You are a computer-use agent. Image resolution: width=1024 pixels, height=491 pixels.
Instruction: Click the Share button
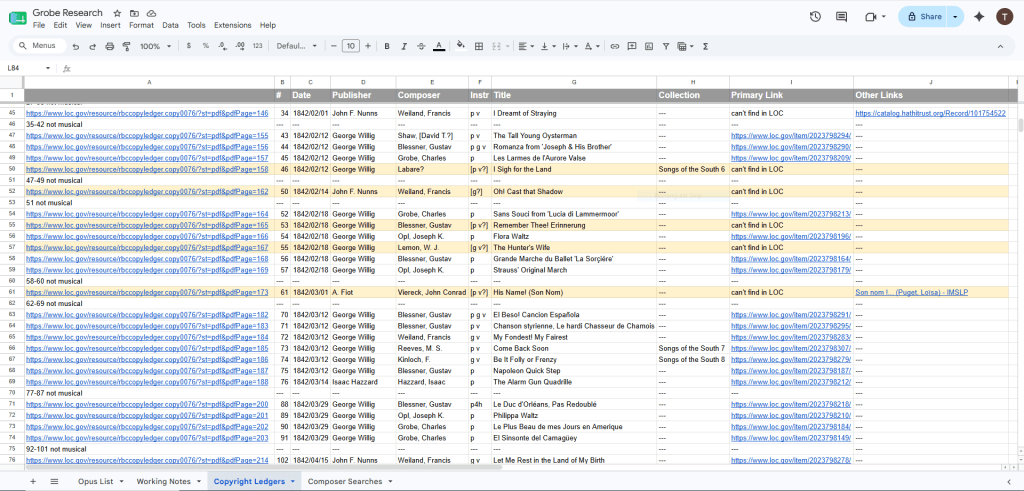tap(923, 17)
